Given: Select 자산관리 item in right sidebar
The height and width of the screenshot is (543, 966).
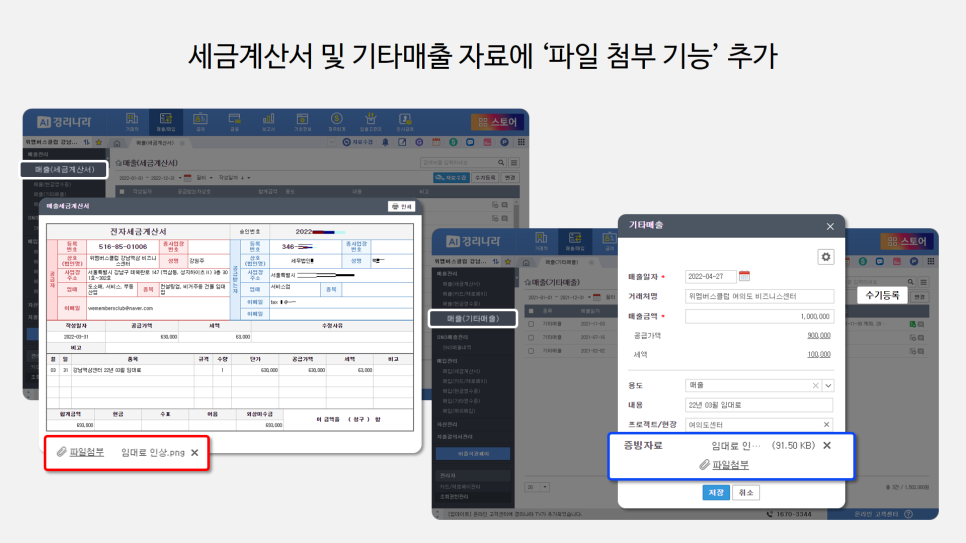Looking at the screenshot, I should (x=447, y=425).
